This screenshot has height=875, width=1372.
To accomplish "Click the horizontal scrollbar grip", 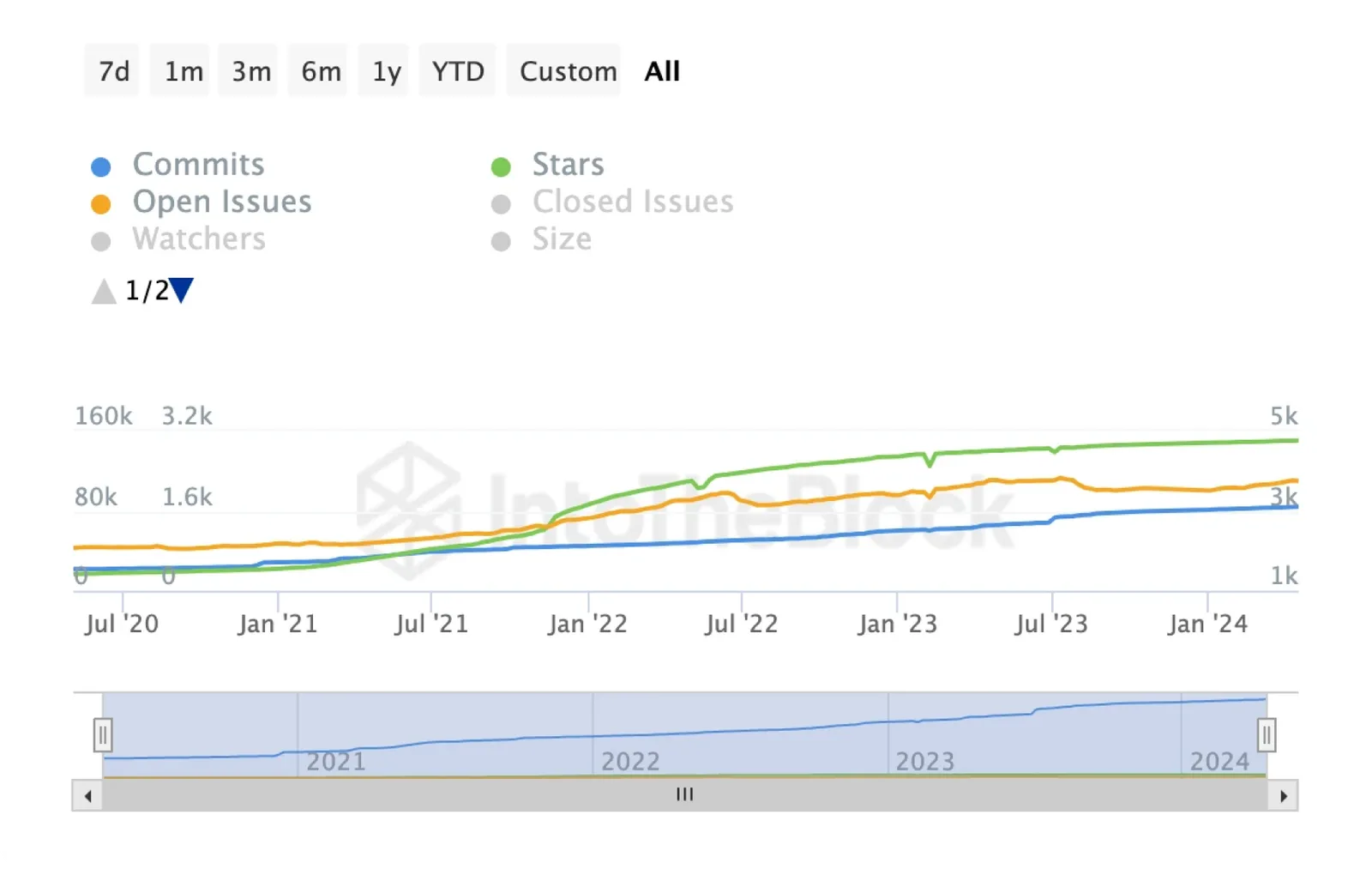I will [684, 795].
